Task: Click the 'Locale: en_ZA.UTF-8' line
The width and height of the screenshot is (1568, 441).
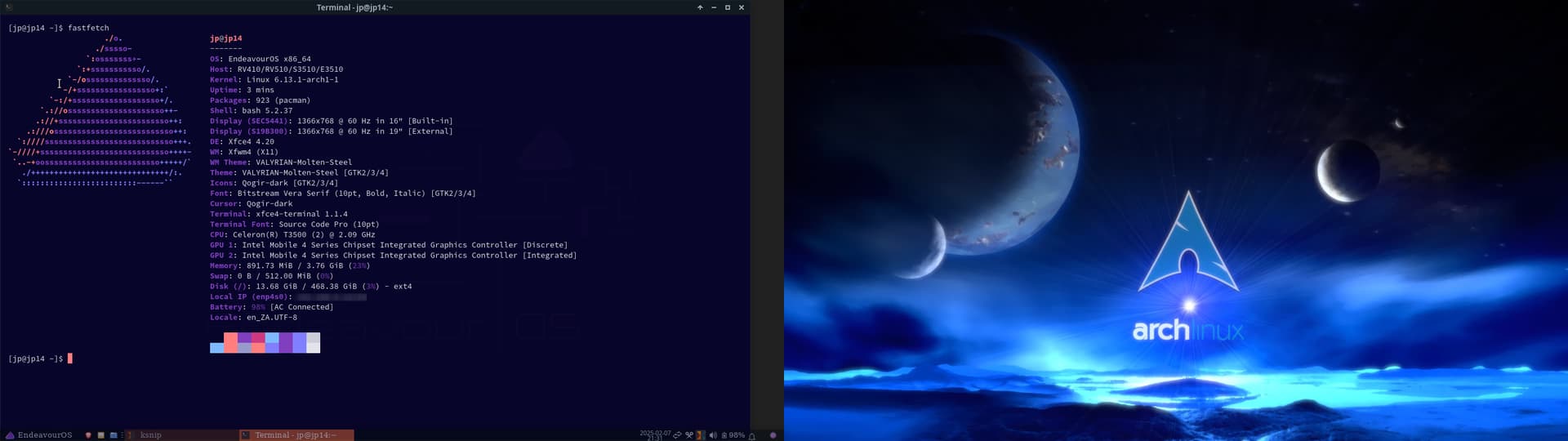Action: coord(254,318)
